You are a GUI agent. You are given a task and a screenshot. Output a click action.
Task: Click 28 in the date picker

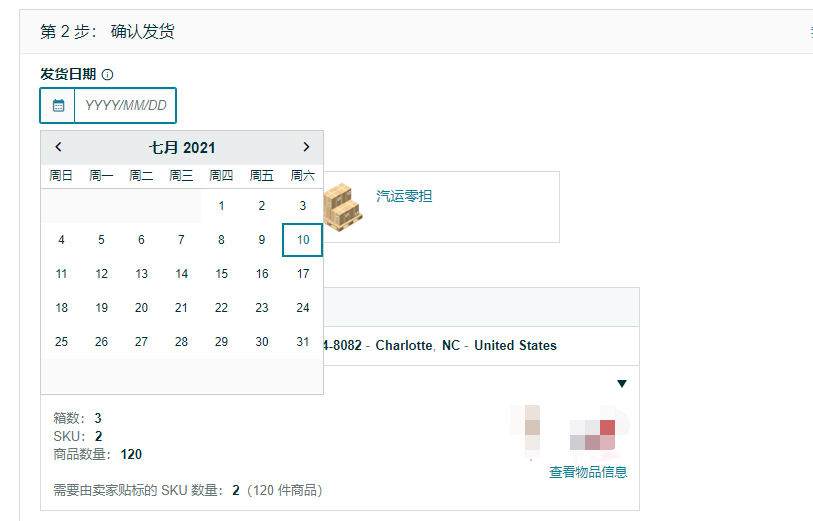pyautogui.click(x=181, y=342)
